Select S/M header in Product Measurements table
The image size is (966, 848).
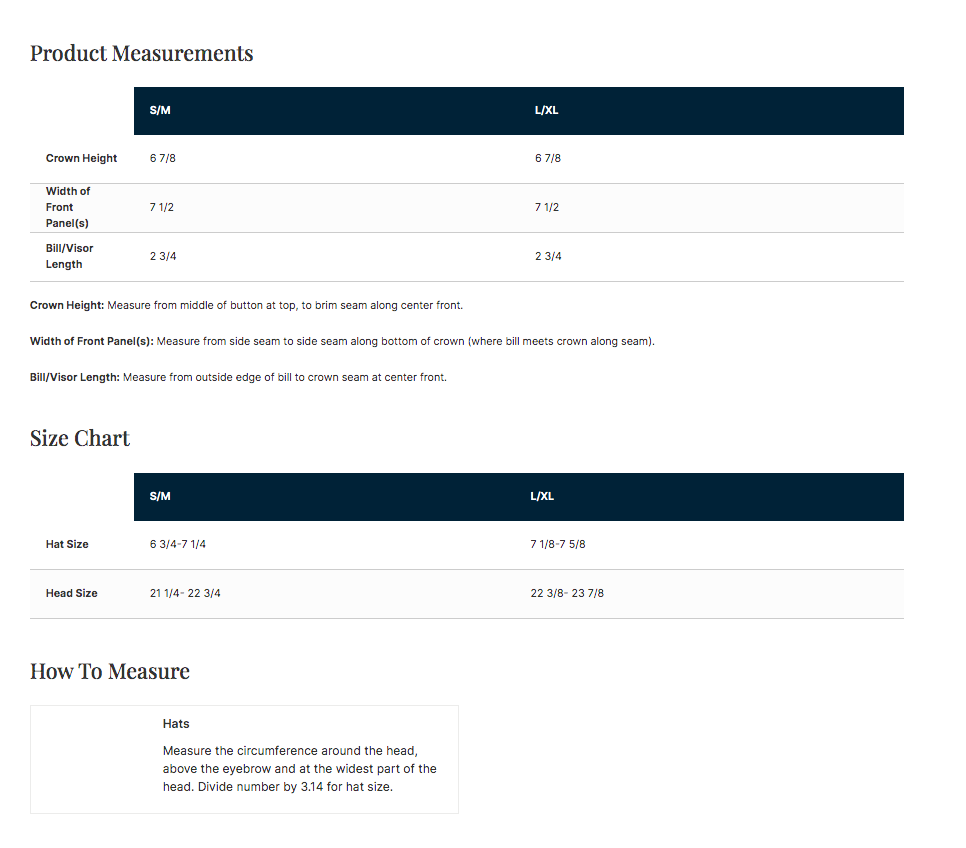coord(160,110)
